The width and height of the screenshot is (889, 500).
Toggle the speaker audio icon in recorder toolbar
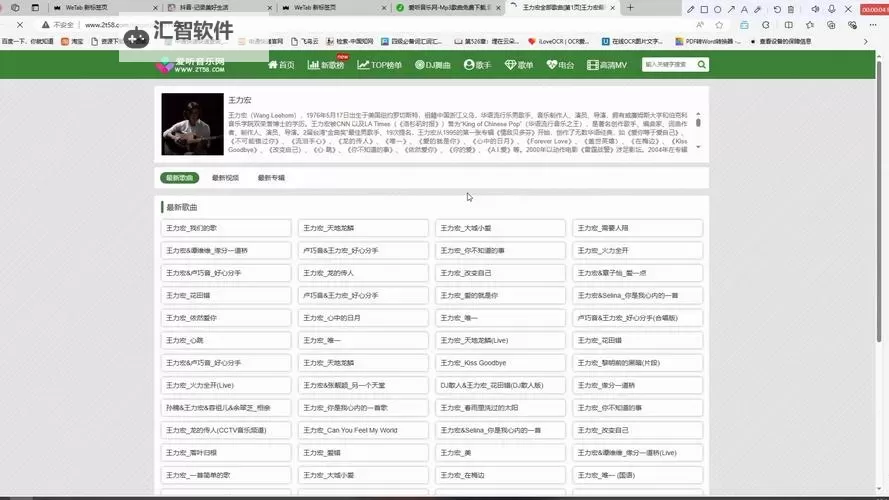coord(815,9)
